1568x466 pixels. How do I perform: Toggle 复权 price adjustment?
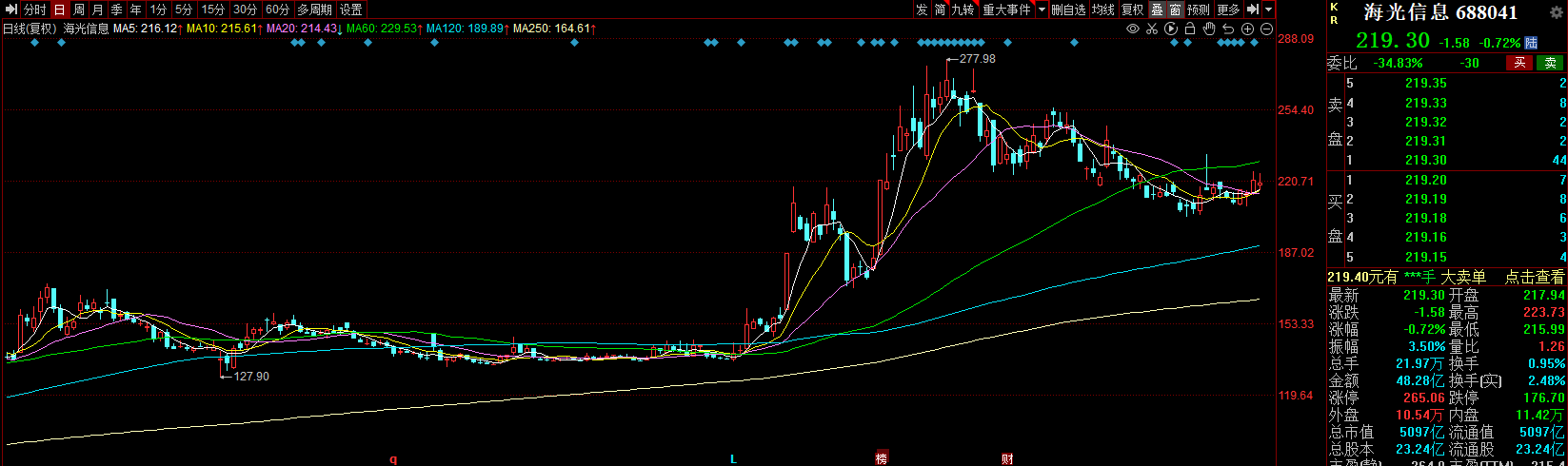click(1132, 10)
